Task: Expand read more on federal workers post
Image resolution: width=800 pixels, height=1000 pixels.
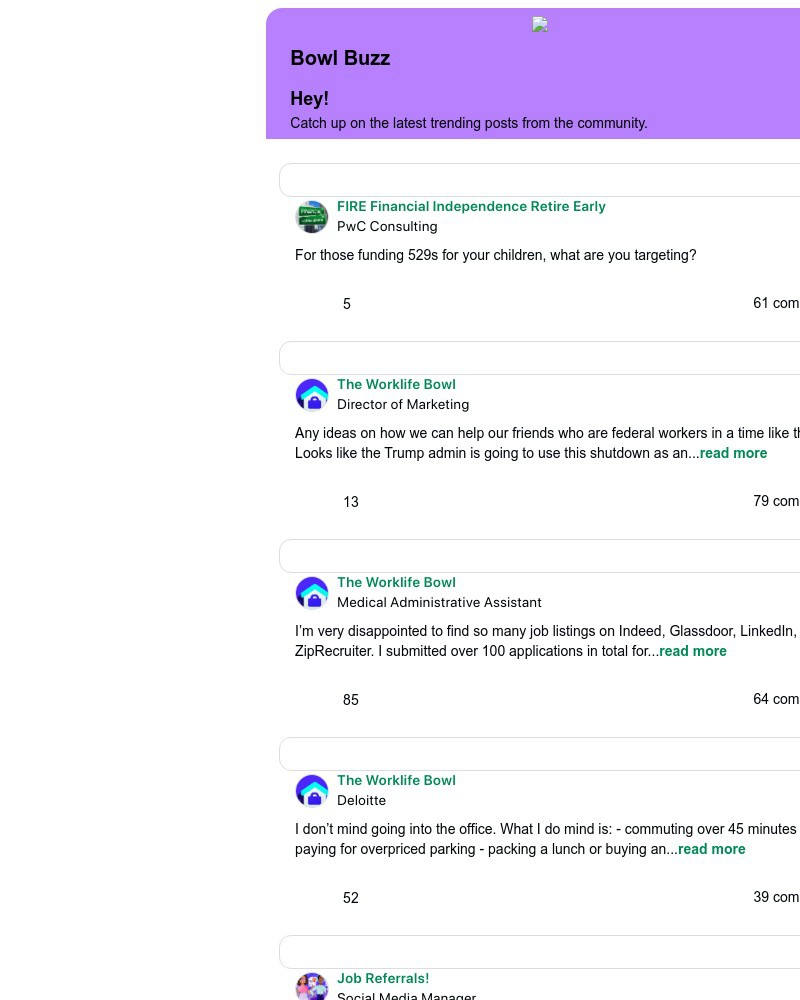Action: coord(733,453)
